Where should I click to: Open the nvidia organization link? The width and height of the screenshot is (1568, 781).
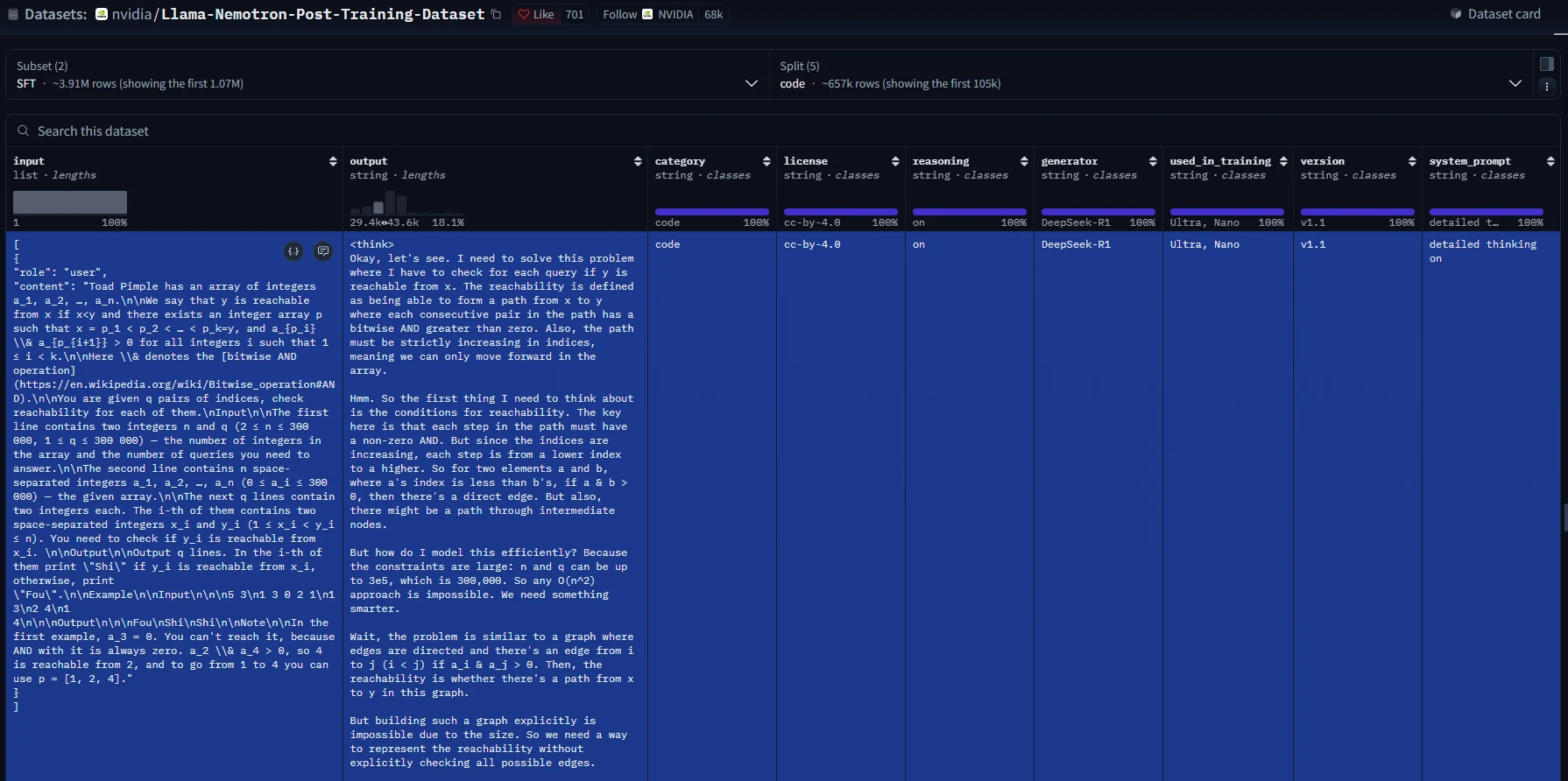[x=131, y=14]
